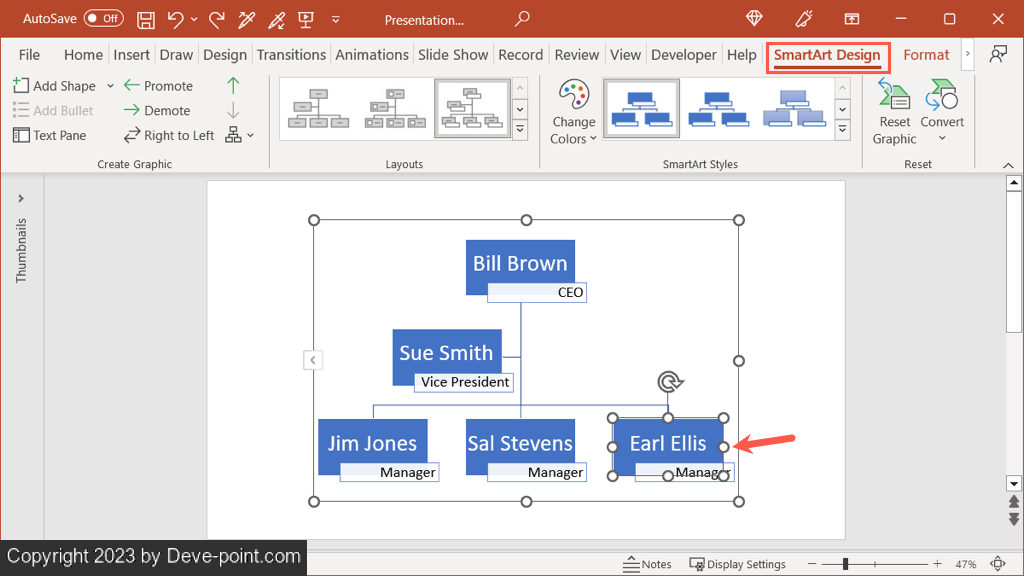Click Display Settings in status bar
The width and height of the screenshot is (1024, 576).
pyautogui.click(x=737, y=564)
